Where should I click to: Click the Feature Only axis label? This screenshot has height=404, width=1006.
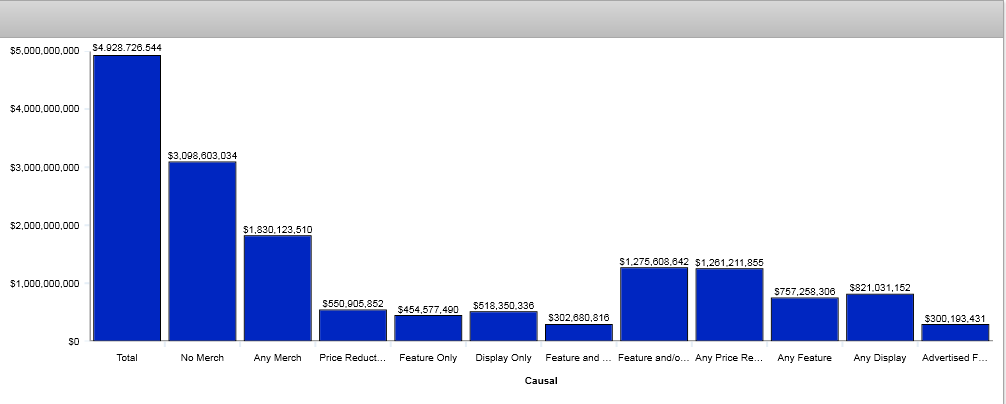pos(428,357)
